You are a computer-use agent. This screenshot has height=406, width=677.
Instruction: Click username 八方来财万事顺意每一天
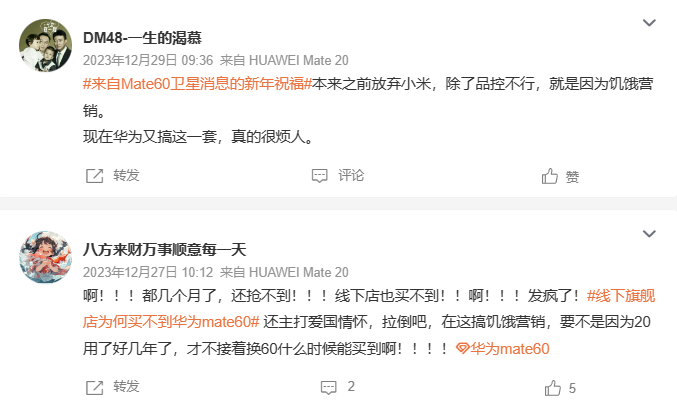(165, 250)
